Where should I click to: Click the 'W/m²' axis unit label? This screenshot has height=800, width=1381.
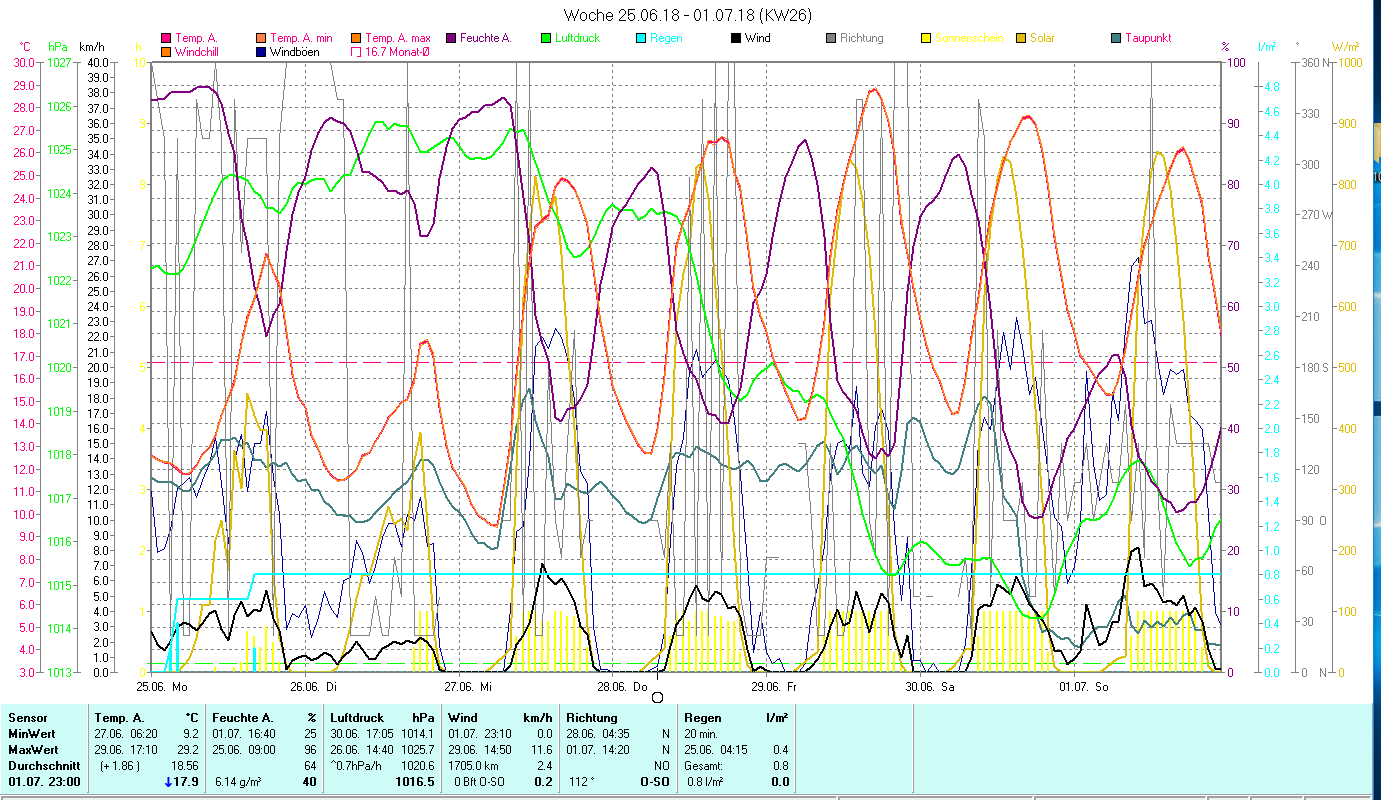pyautogui.click(x=1344, y=46)
